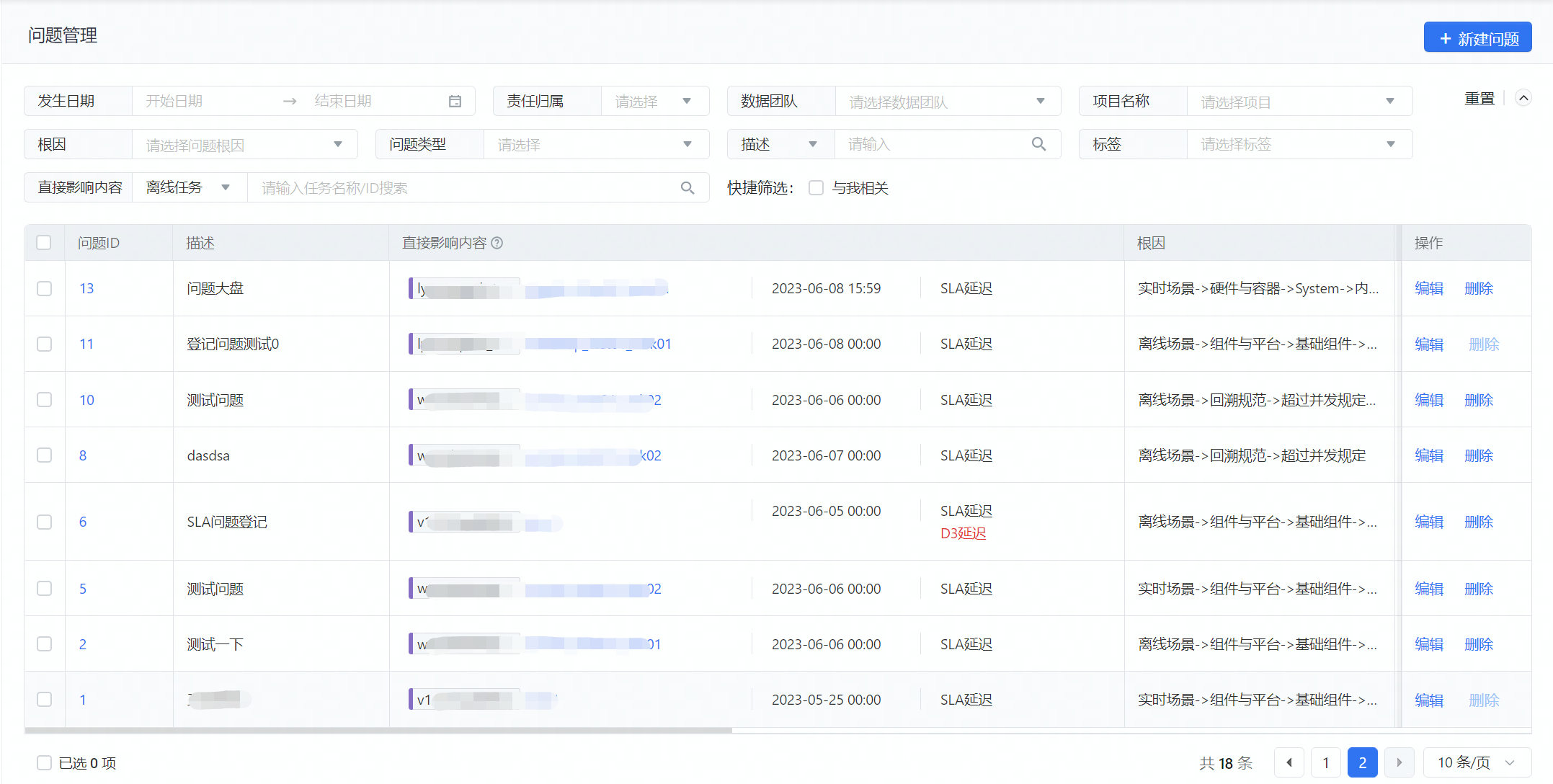The width and height of the screenshot is (1553, 784).
Task: Open issue ID 13 link
Action: (x=86, y=288)
